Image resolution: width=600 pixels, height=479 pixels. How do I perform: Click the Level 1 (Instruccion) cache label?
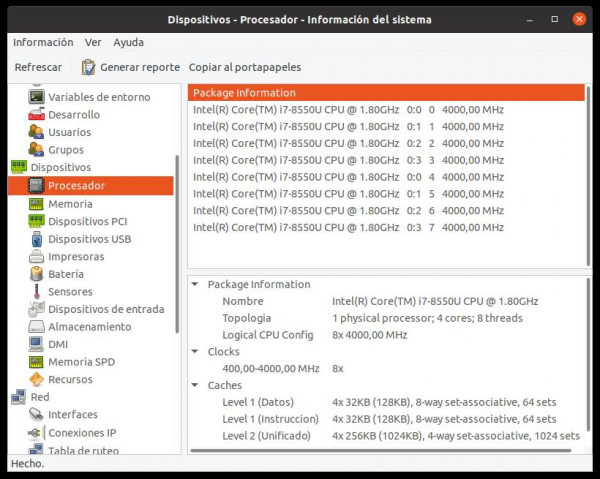tap(270, 419)
